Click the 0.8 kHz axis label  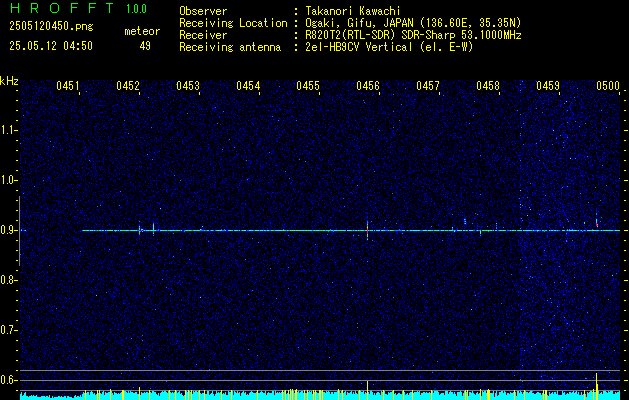(8, 280)
